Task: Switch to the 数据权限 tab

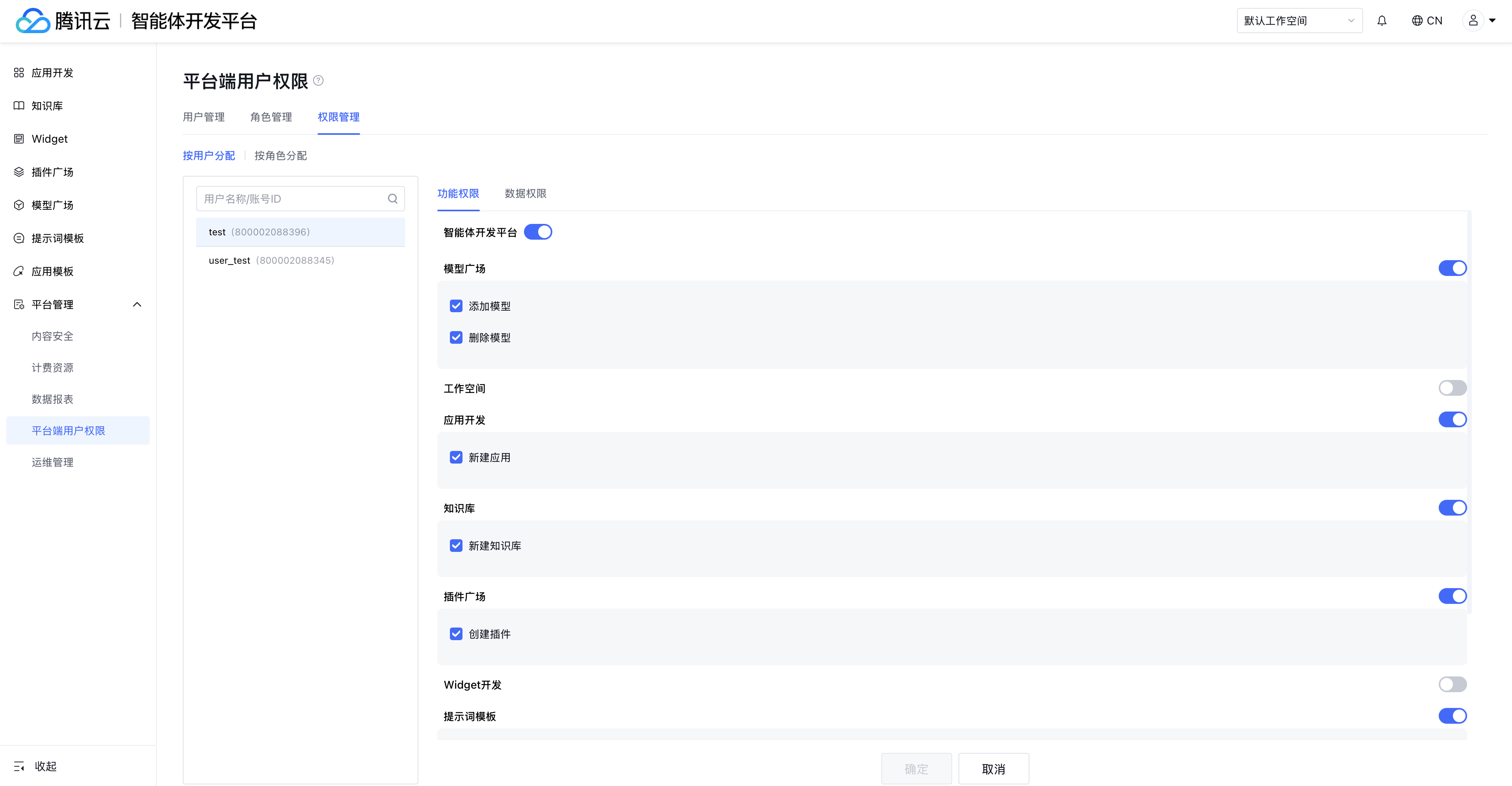Action: 525,193
